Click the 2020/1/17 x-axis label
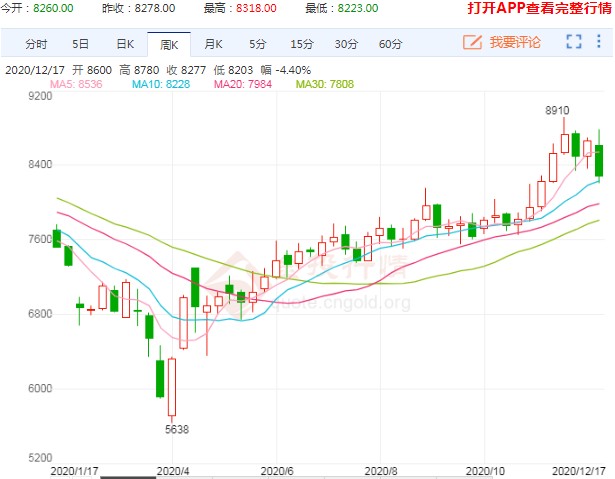The height and width of the screenshot is (479, 615). click(x=75, y=471)
